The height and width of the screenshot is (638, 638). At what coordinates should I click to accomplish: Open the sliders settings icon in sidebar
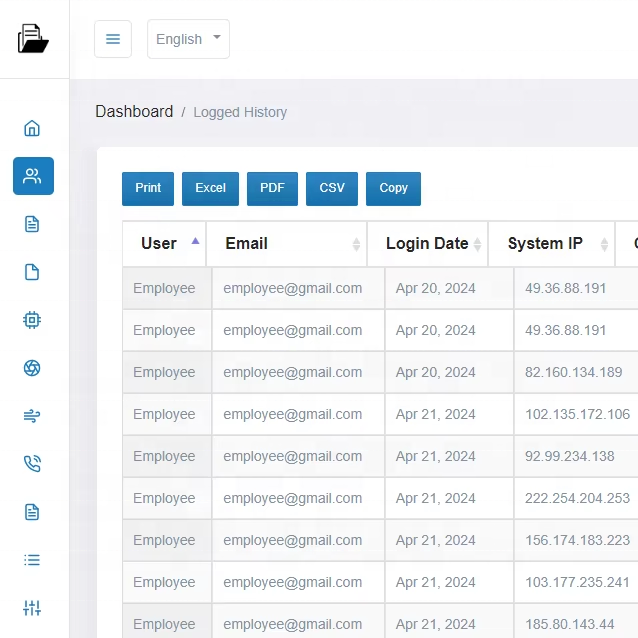[32, 608]
